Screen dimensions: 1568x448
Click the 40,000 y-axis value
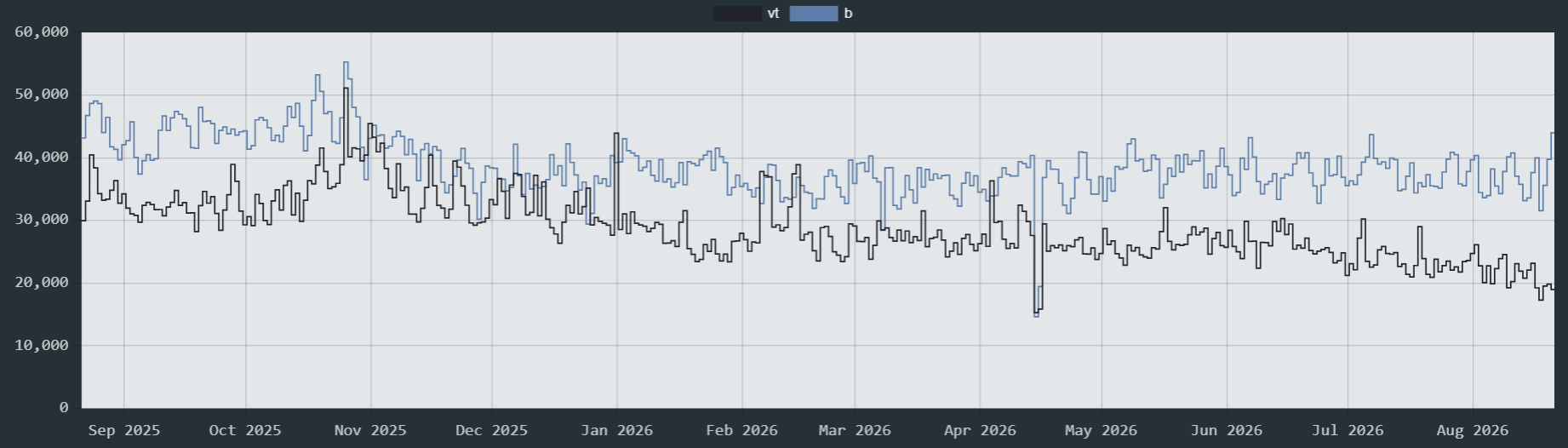point(42,158)
